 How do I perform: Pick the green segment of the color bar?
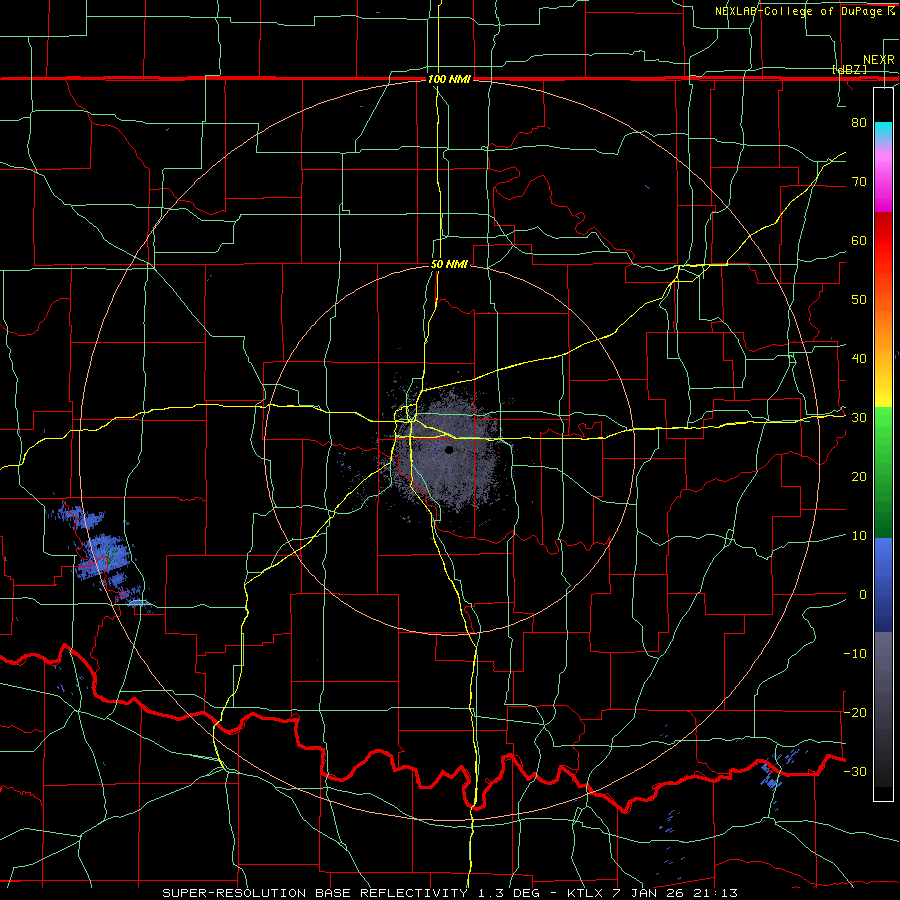(x=883, y=472)
